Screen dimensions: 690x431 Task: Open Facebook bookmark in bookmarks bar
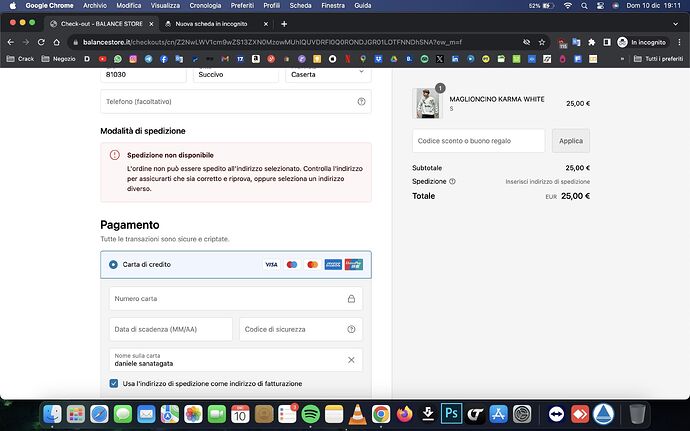click(x=164, y=59)
